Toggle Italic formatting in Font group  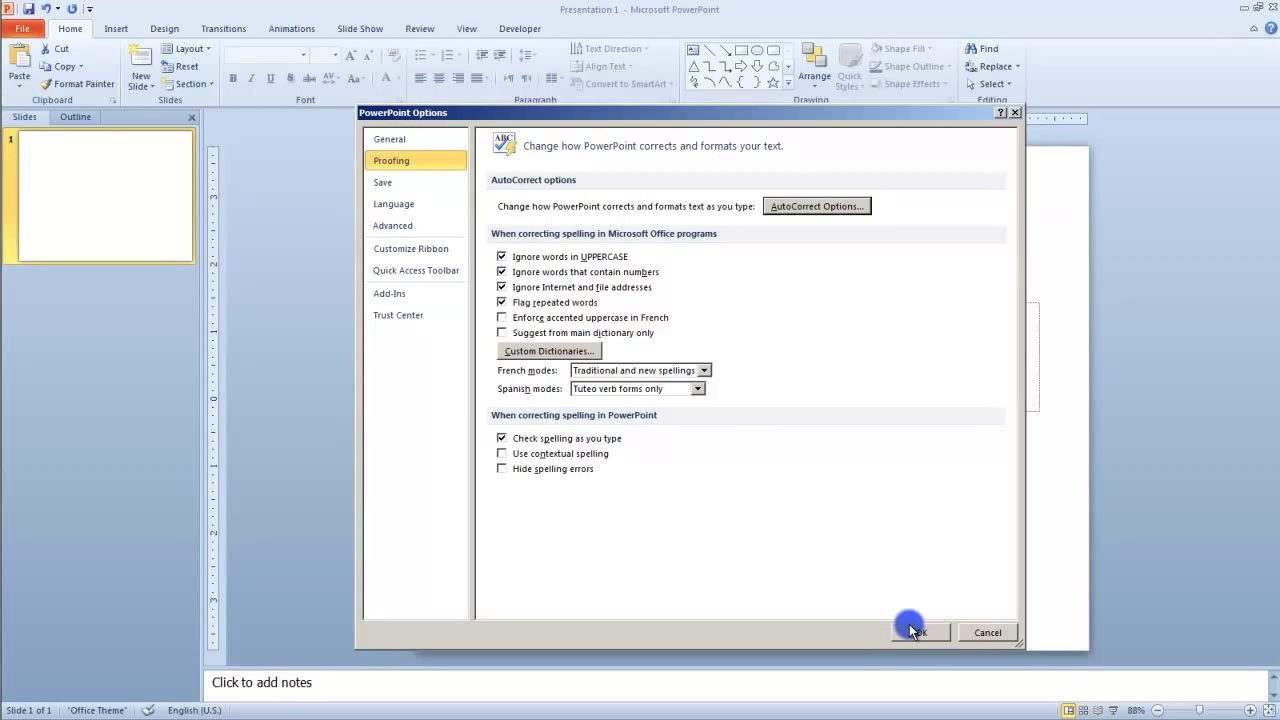click(251, 78)
